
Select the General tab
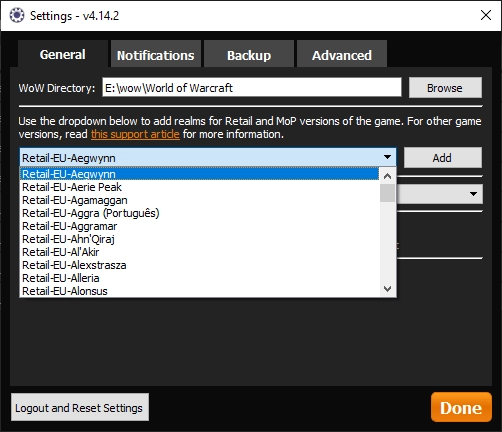point(63,54)
